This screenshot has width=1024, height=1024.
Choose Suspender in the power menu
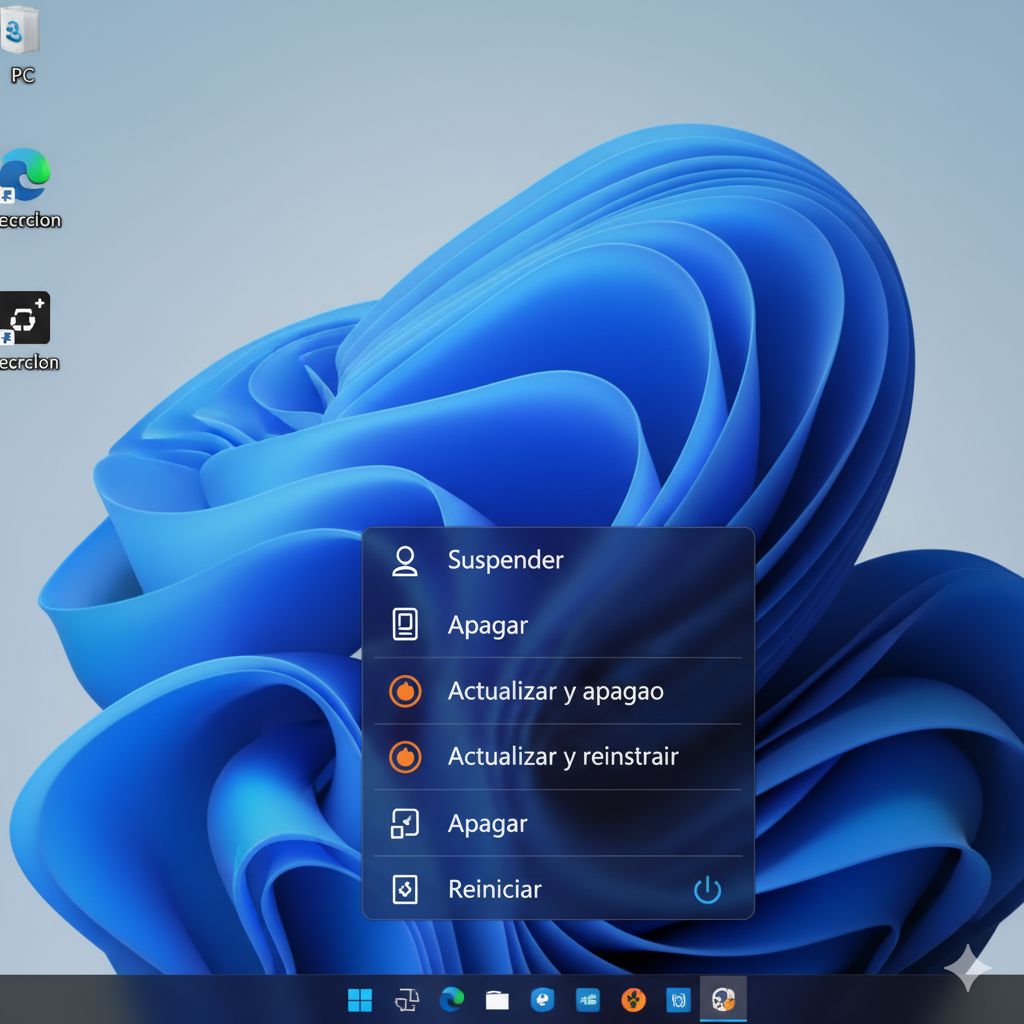(x=558, y=560)
